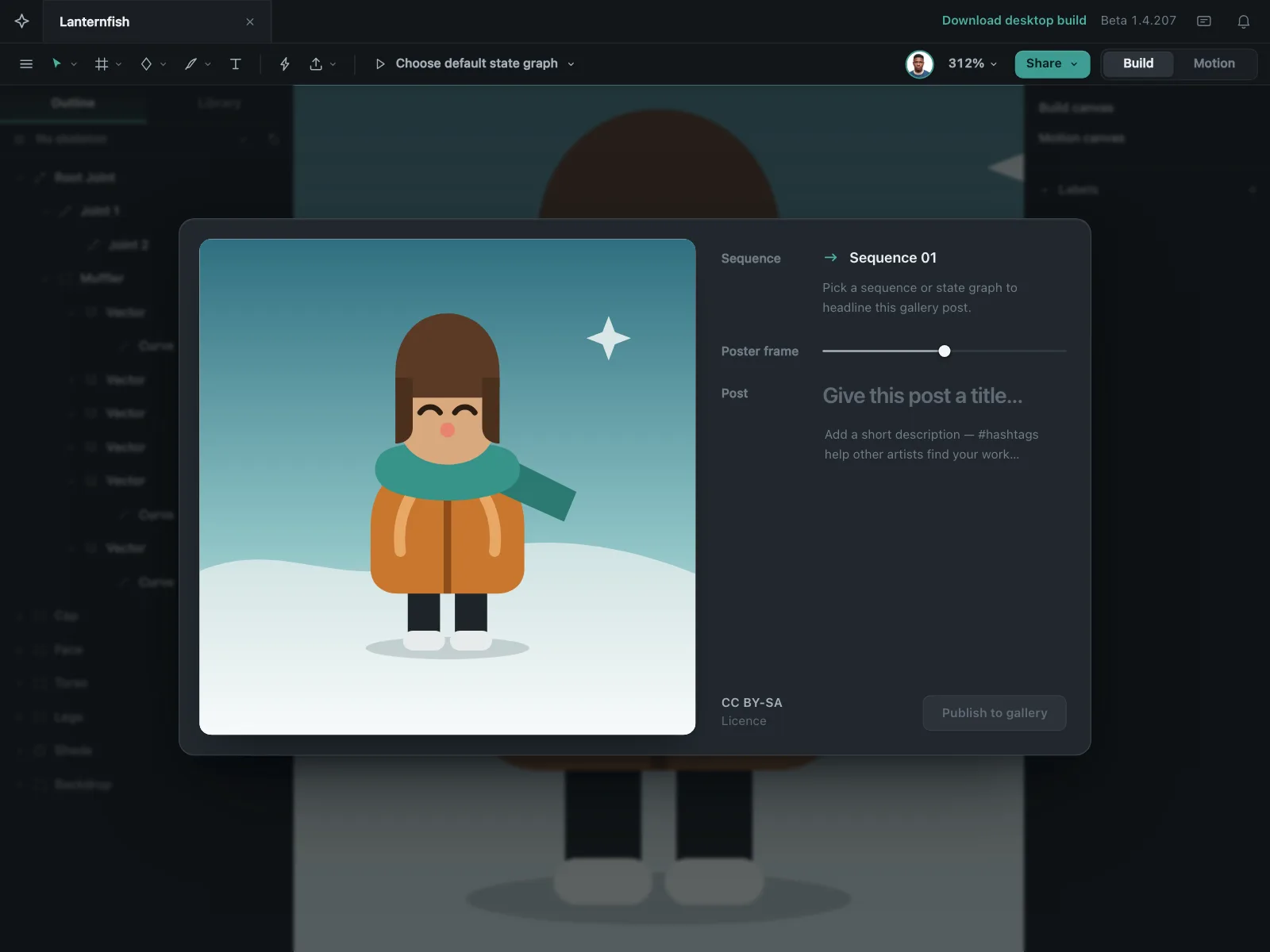
Task: Select the Legs layer in background outline
Action: [68, 717]
